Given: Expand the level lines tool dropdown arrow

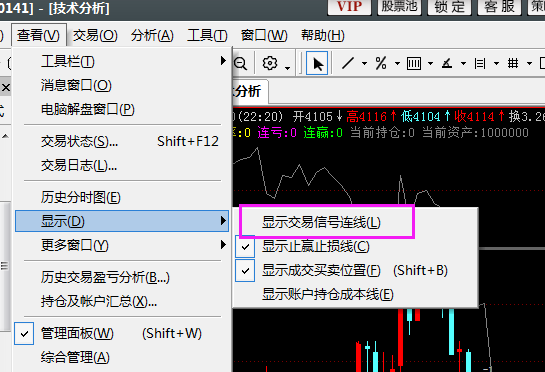Looking at the screenshot, I should [496, 64].
